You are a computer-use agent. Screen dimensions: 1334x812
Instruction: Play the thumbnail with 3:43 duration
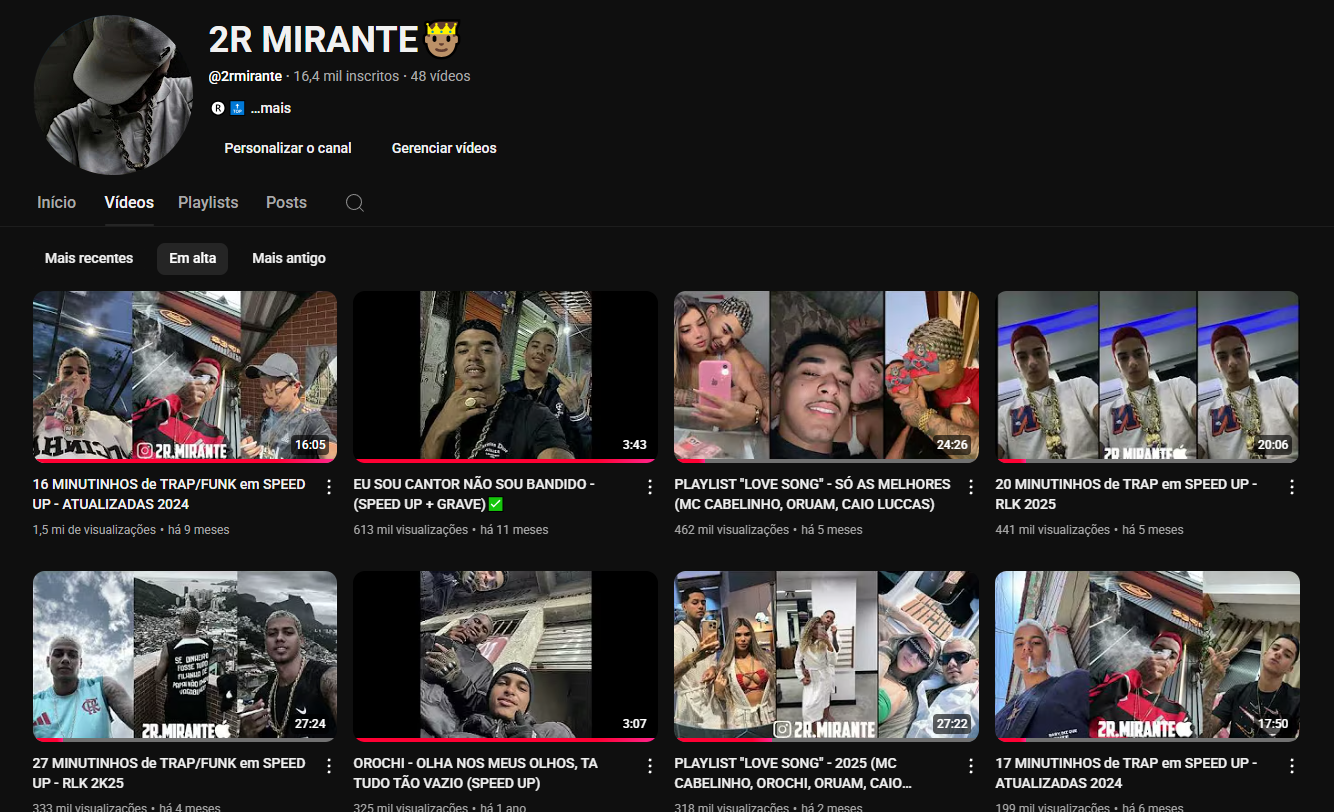pos(505,377)
